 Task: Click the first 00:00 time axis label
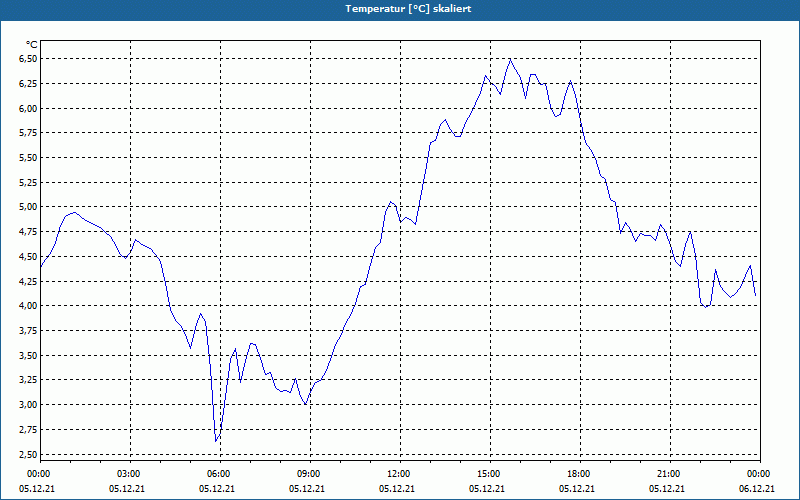[x=37, y=474]
